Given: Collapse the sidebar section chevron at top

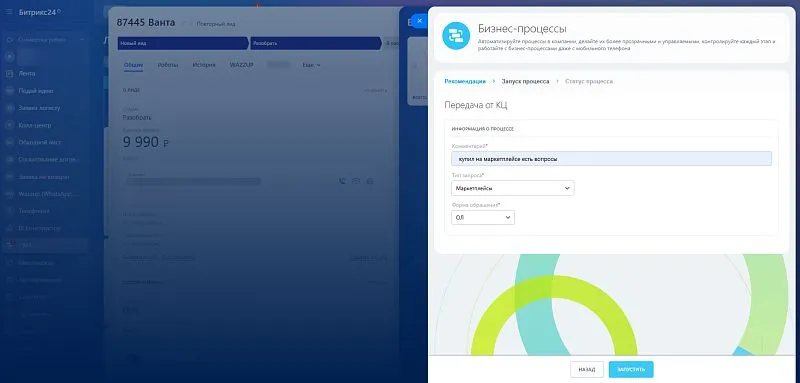Looking at the screenshot, I should click(x=82, y=39).
